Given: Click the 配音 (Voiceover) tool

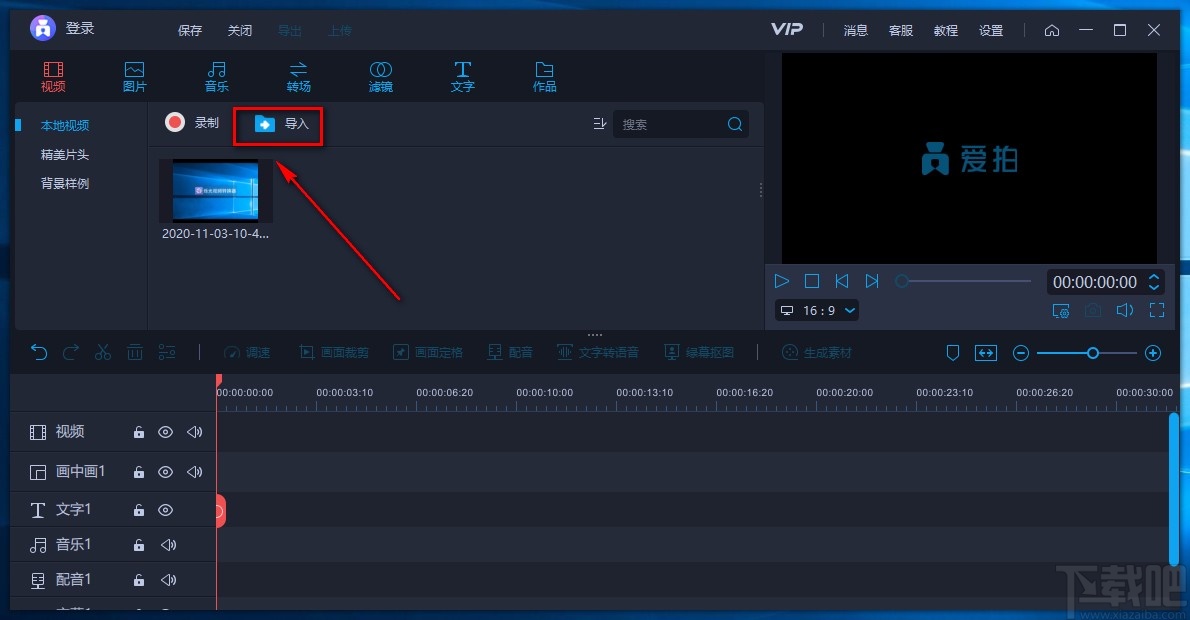Looking at the screenshot, I should pos(510,352).
